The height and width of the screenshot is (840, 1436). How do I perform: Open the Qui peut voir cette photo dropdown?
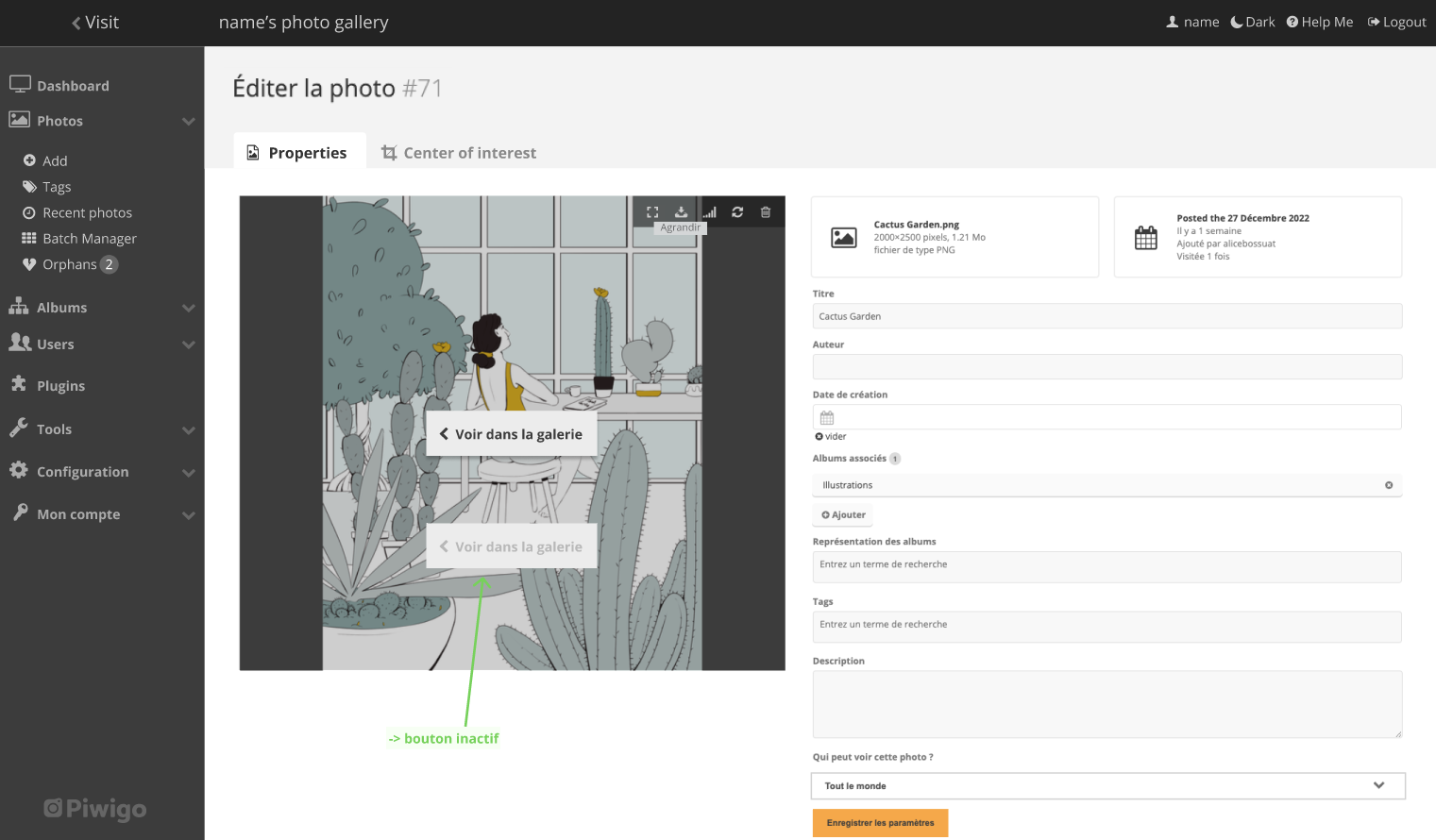tap(1107, 785)
